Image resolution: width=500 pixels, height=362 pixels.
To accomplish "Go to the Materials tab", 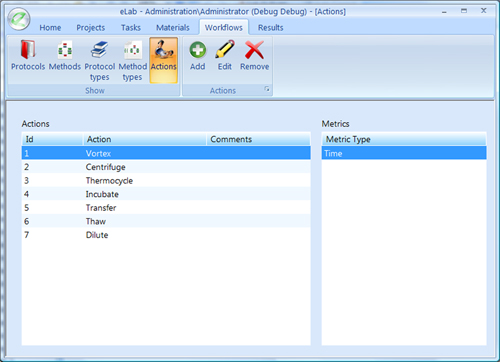I will 173,27.
